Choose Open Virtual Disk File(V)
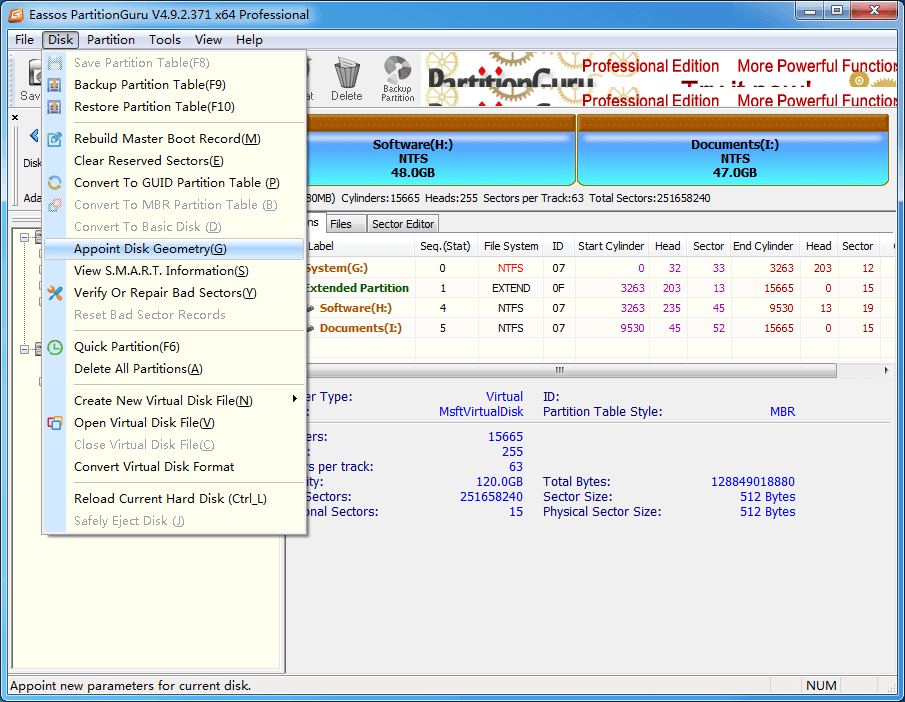The image size is (905, 702). [x=174, y=423]
